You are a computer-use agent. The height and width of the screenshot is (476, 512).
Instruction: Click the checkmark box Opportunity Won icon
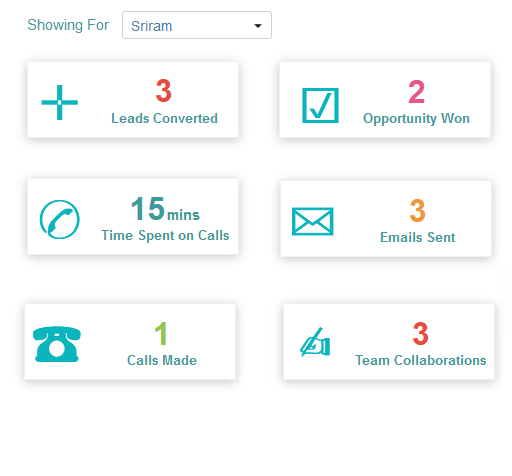point(320,105)
